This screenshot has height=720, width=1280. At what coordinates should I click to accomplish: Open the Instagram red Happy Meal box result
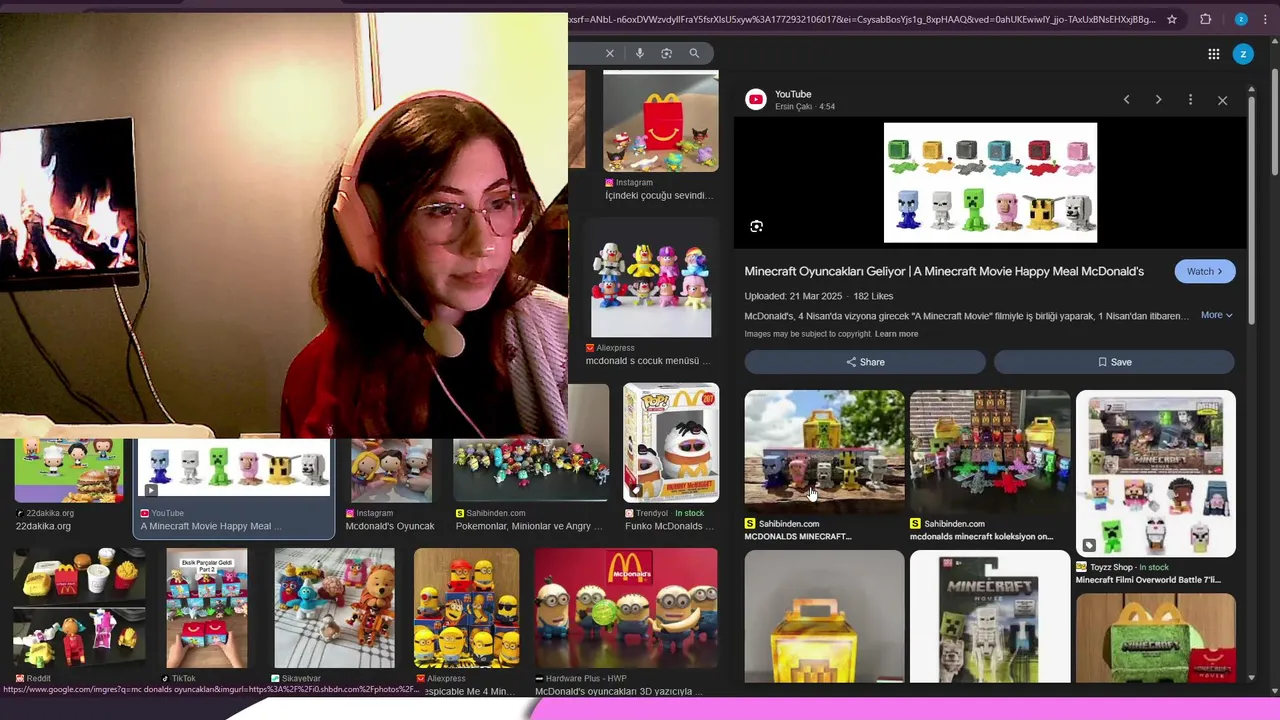click(x=660, y=121)
